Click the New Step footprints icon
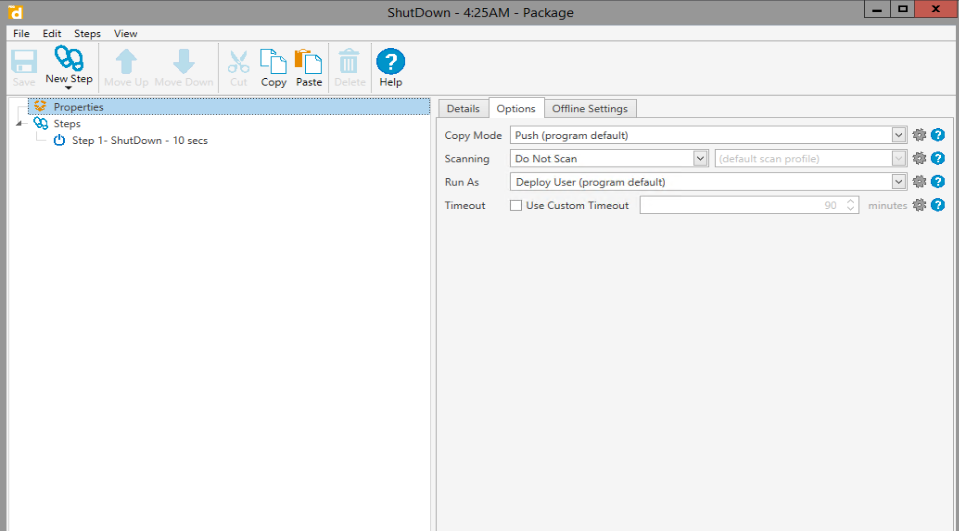 69,60
